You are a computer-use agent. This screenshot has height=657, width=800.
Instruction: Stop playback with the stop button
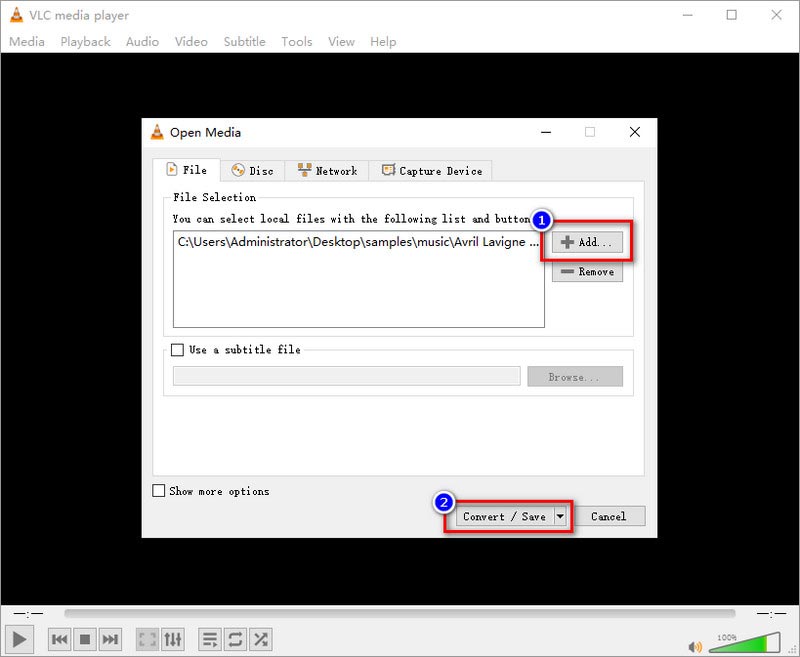[85, 639]
